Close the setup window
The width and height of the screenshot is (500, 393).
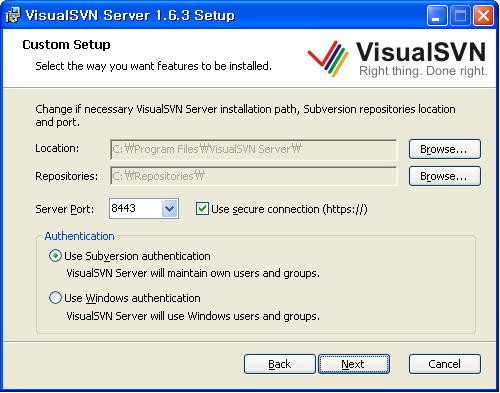[483, 16]
